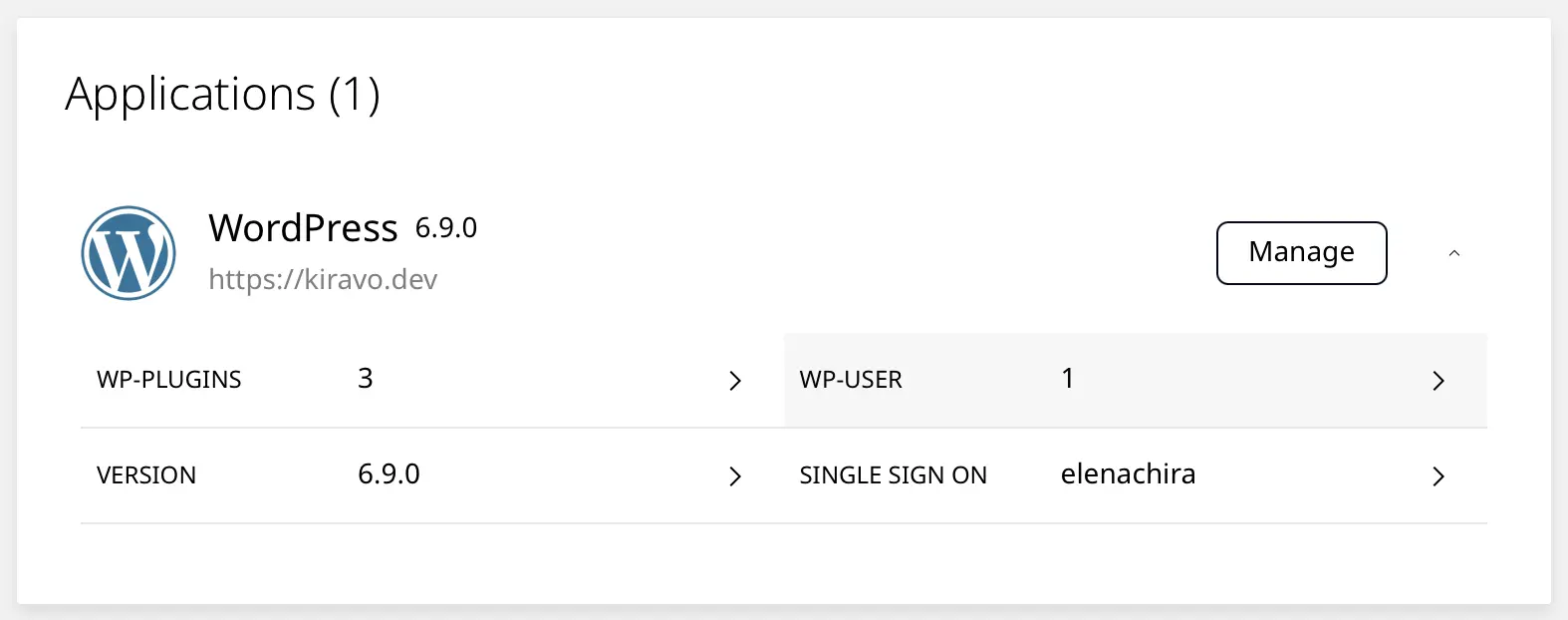Image resolution: width=1568 pixels, height=620 pixels.
Task: Expand the WP-USER row details
Action: point(1438,381)
